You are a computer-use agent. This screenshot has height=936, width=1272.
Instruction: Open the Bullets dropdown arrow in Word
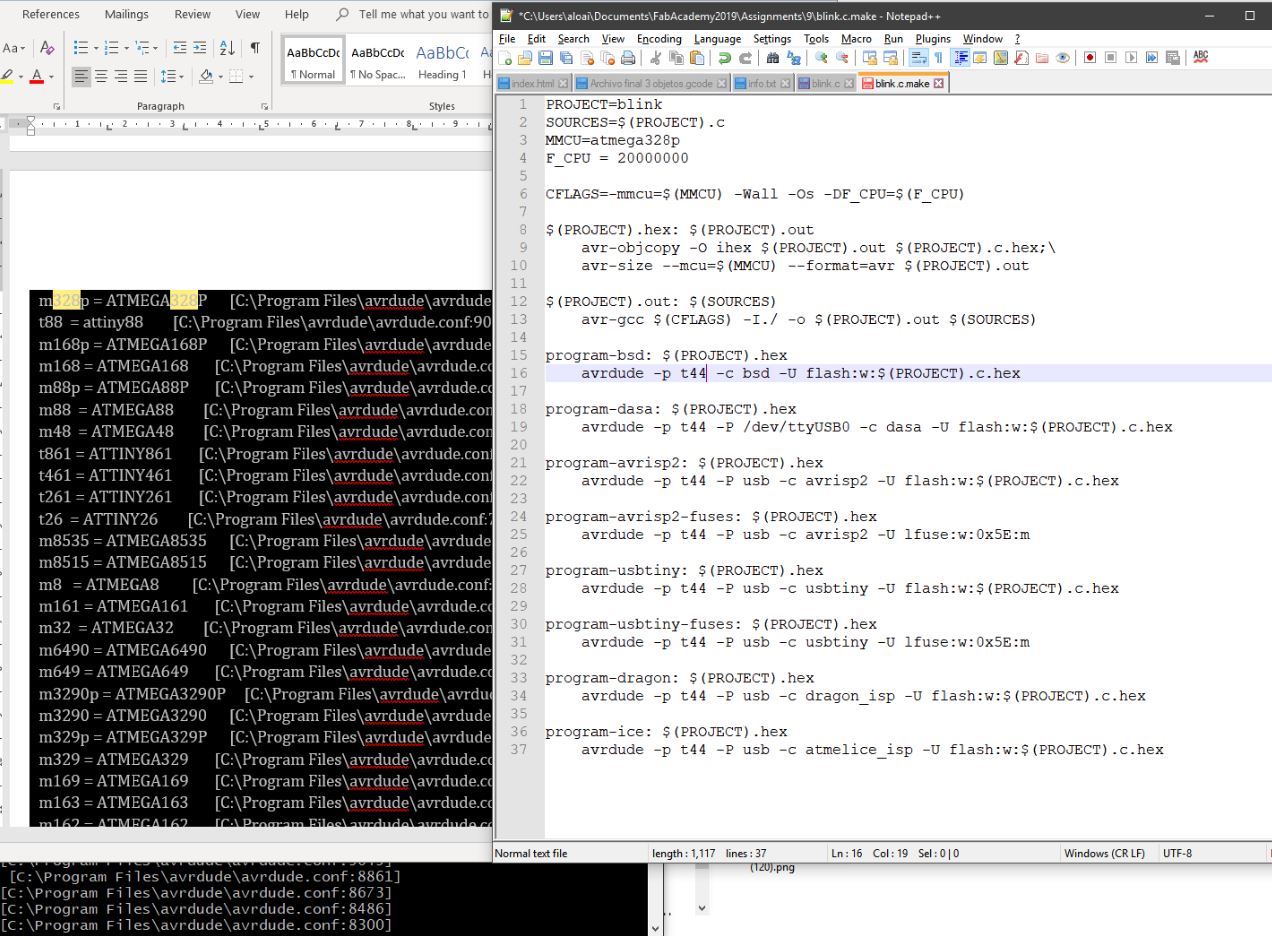click(x=96, y=48)
